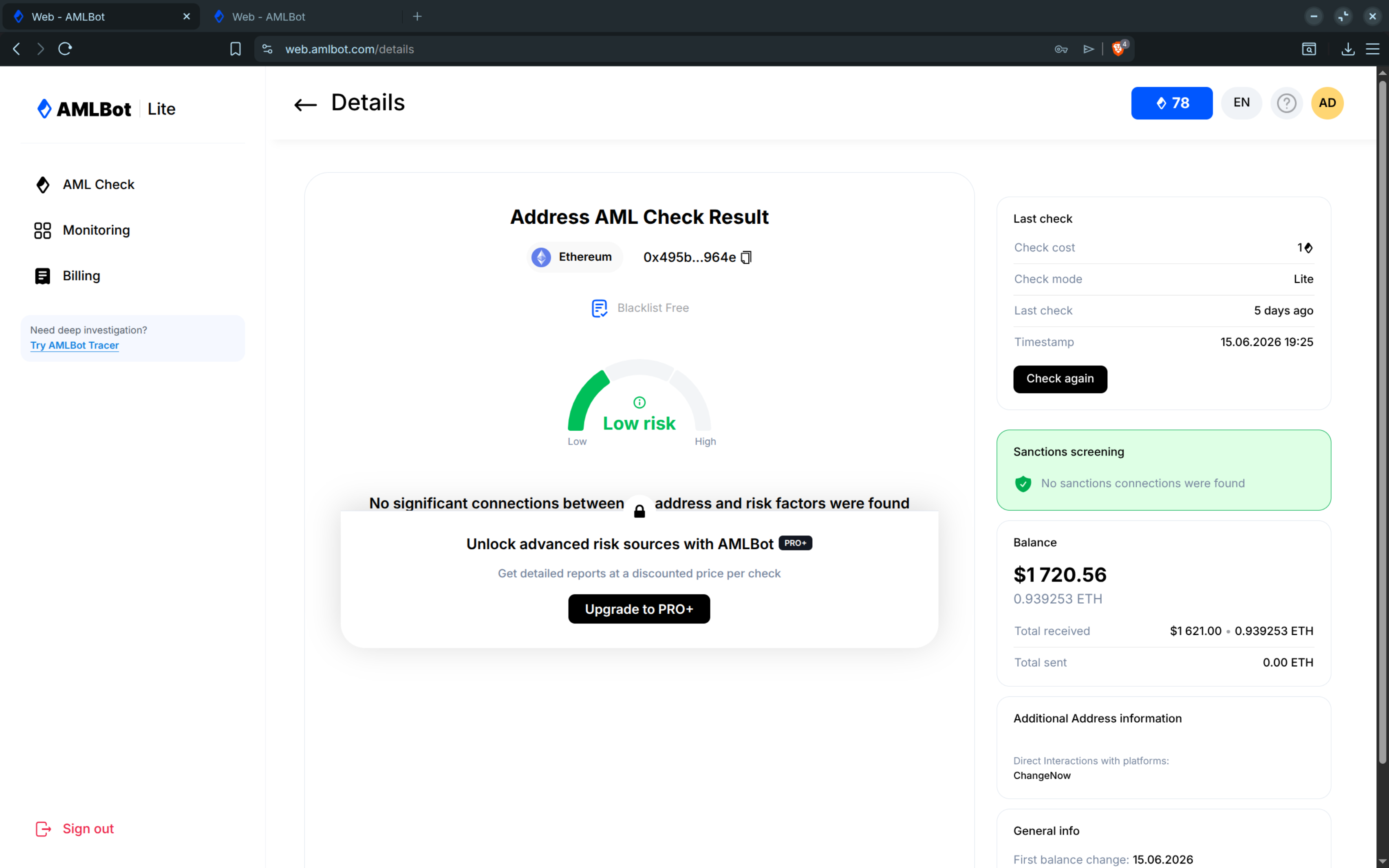
Task: Click the password key icon
Action: 1060,49
